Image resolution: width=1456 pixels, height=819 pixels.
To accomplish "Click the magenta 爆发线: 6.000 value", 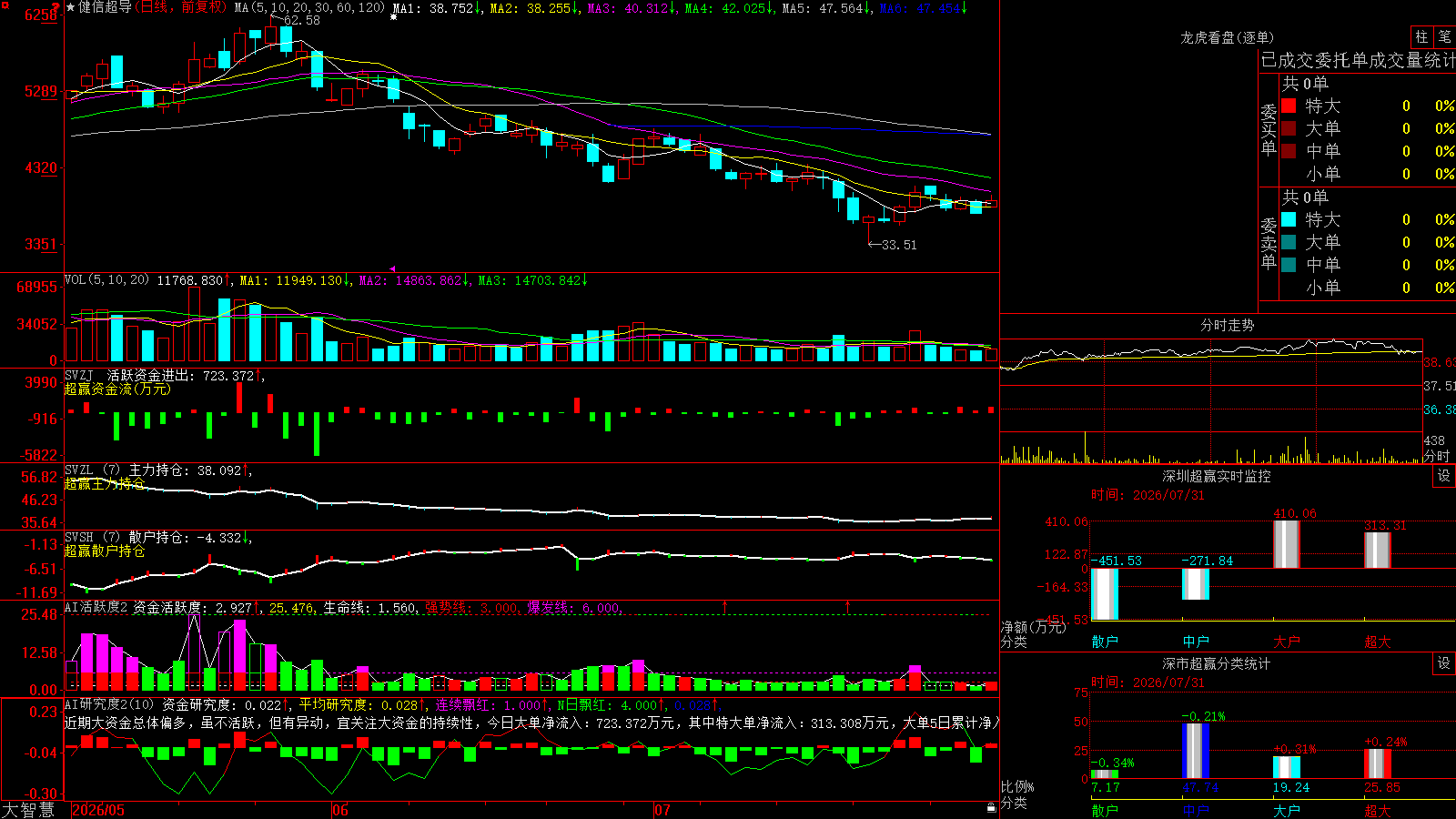I will coord(573,608).
